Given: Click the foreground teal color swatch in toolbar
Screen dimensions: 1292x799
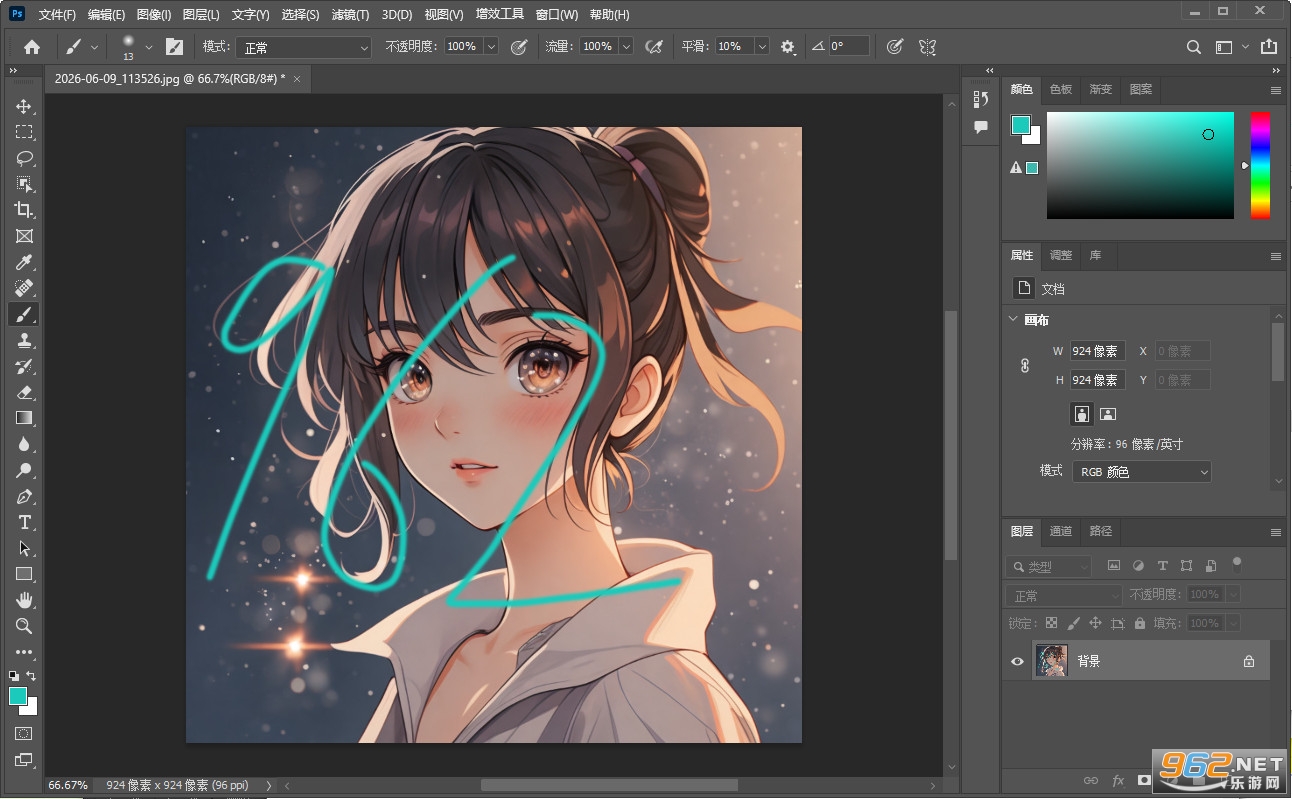Looking at the screenshot, I should tap(17, 696).
